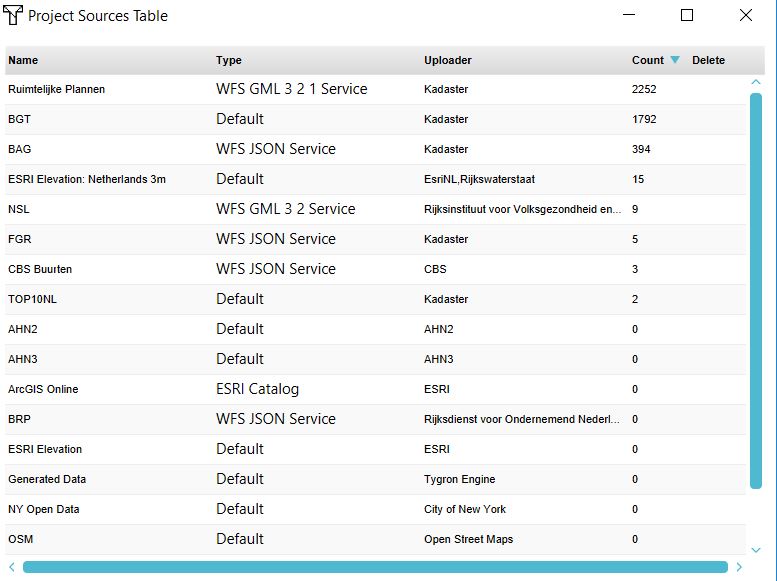Image resolution: width=777 pixels, height=581 pixels.
Task: Click the horizontal scrollbar right arrow
Action: [x=739, y=567]
